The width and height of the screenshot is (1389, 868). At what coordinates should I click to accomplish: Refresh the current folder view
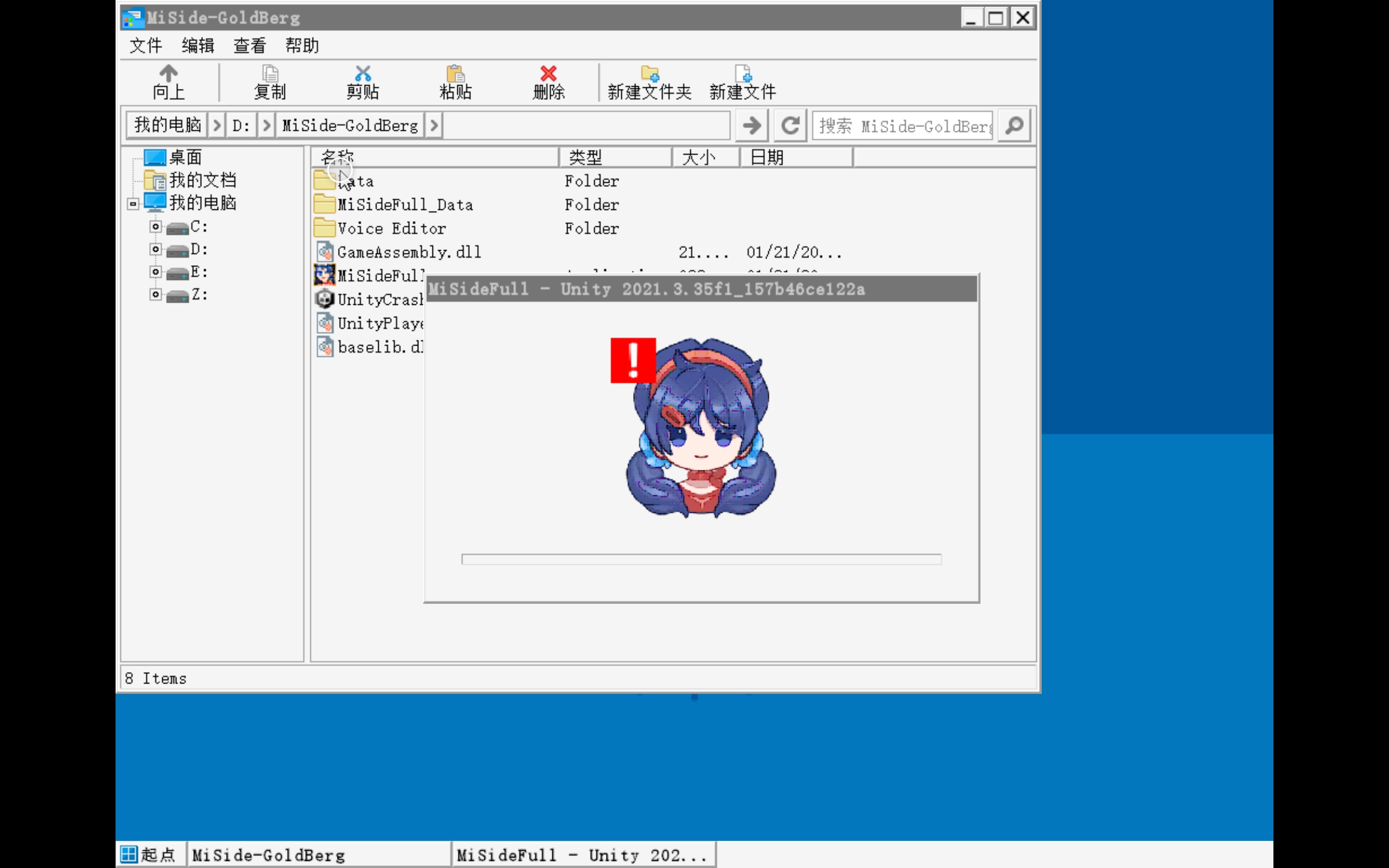pos(791,125)
